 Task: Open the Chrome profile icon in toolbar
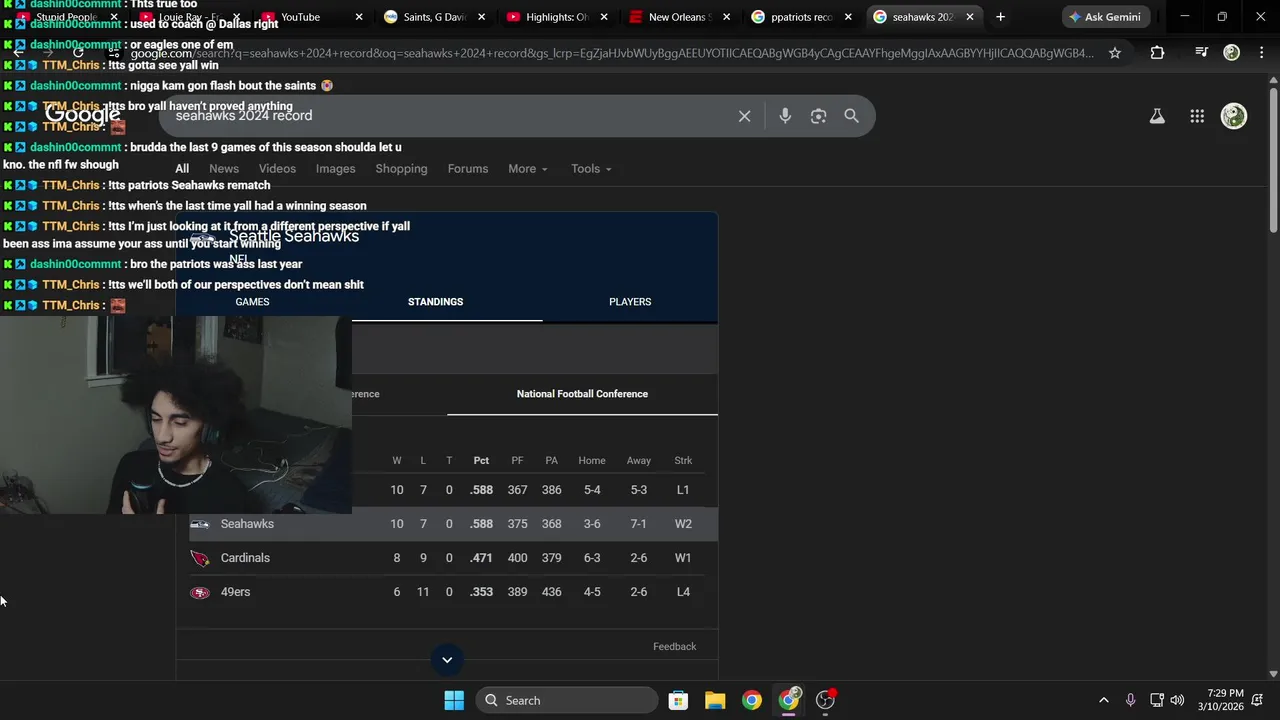(x=1232, y=53)
